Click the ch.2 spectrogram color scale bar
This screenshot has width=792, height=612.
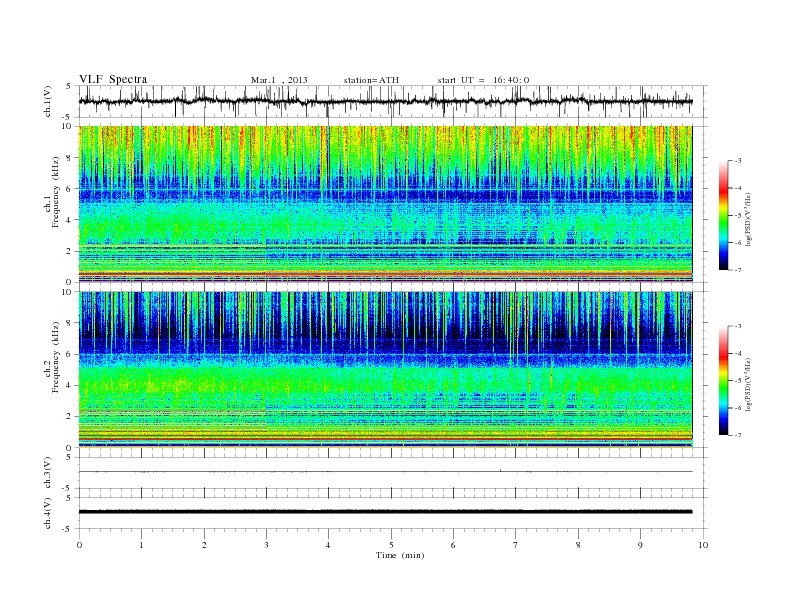tap(723, 381)
